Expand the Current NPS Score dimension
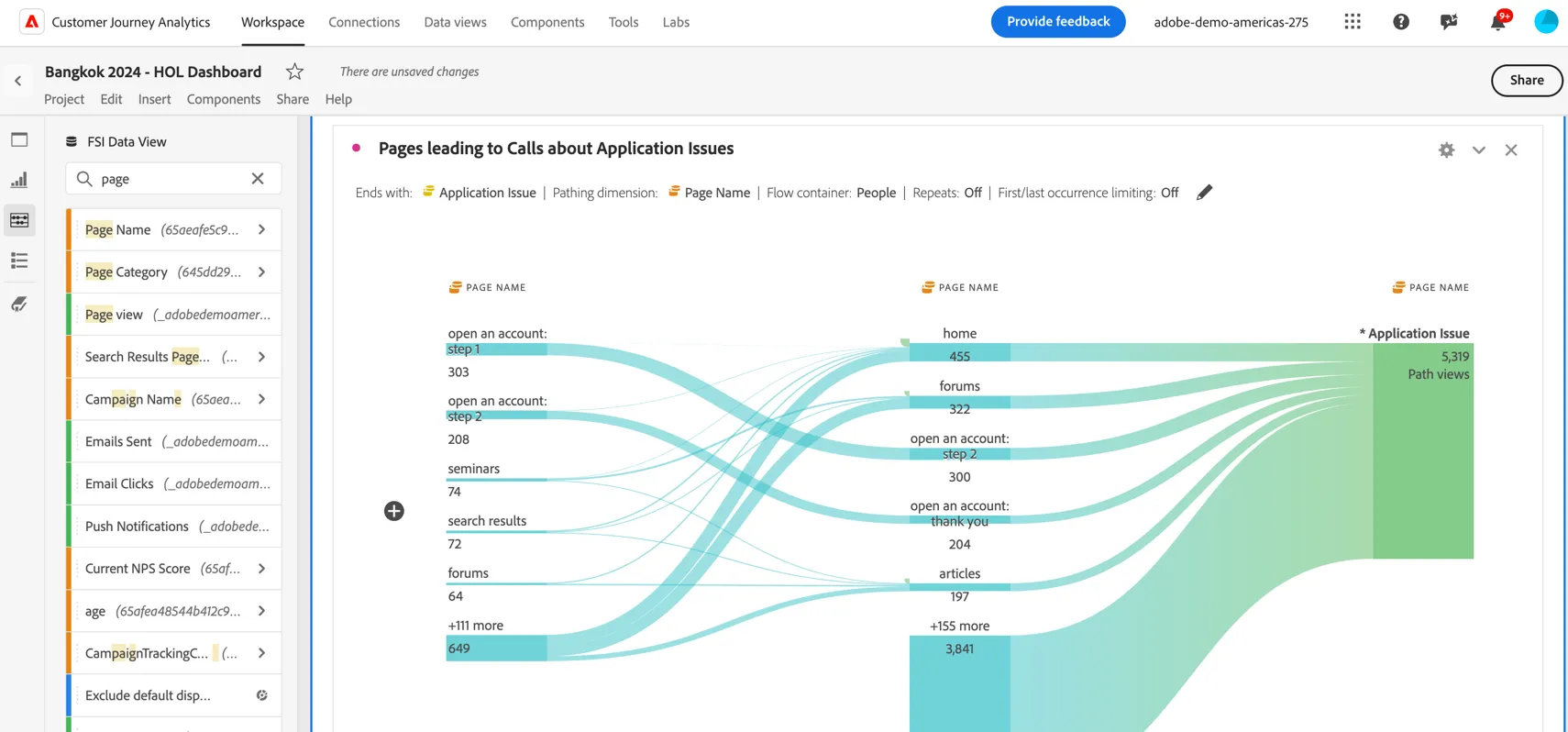 point(261,569)
